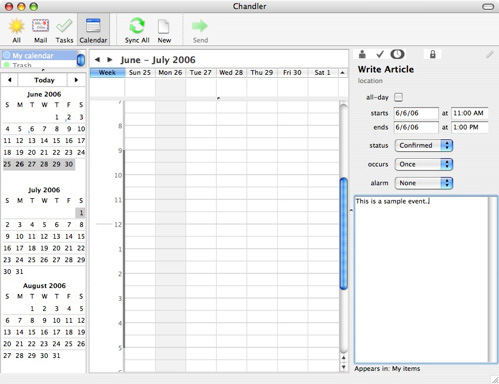Screen dimensions: 499x384
Task: Switch to the Tasks view
Action: (64, 31)
